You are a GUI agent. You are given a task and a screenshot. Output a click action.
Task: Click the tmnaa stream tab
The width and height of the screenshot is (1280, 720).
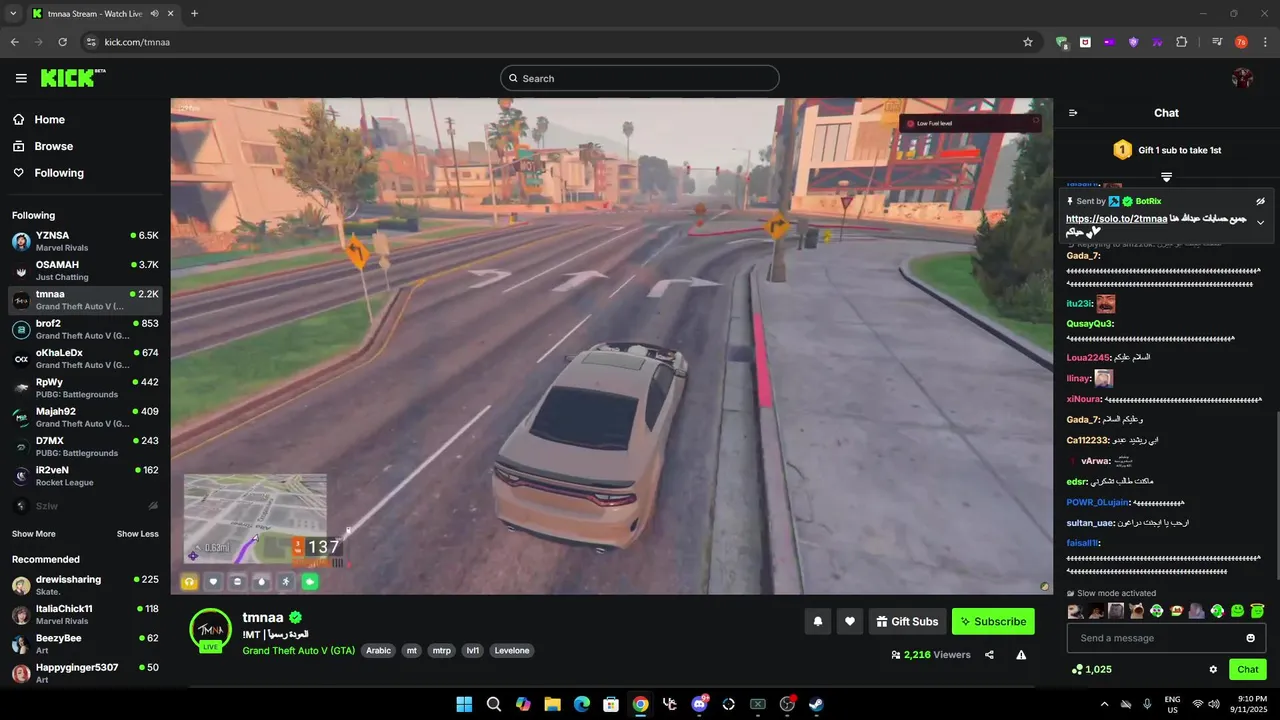click(102, 13)
